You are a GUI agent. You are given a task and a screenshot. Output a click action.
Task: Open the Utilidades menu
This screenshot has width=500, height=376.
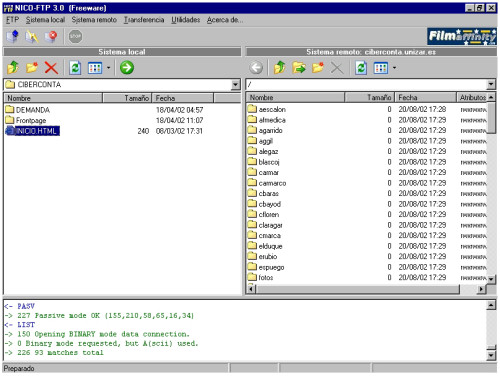pos(185,20)
